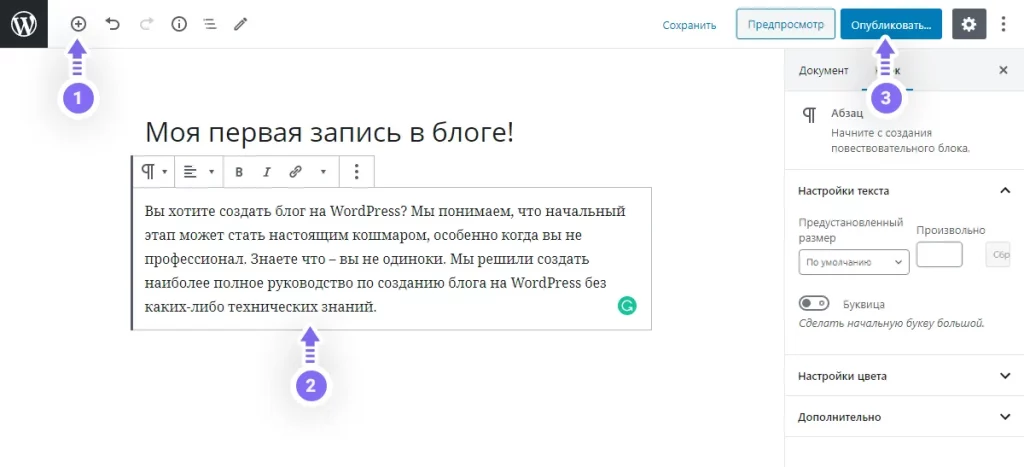Image resolution: width=1024 pixels, height=467 pixels.
Task: Redo the last undone change
Action: [x=146, y=24]
